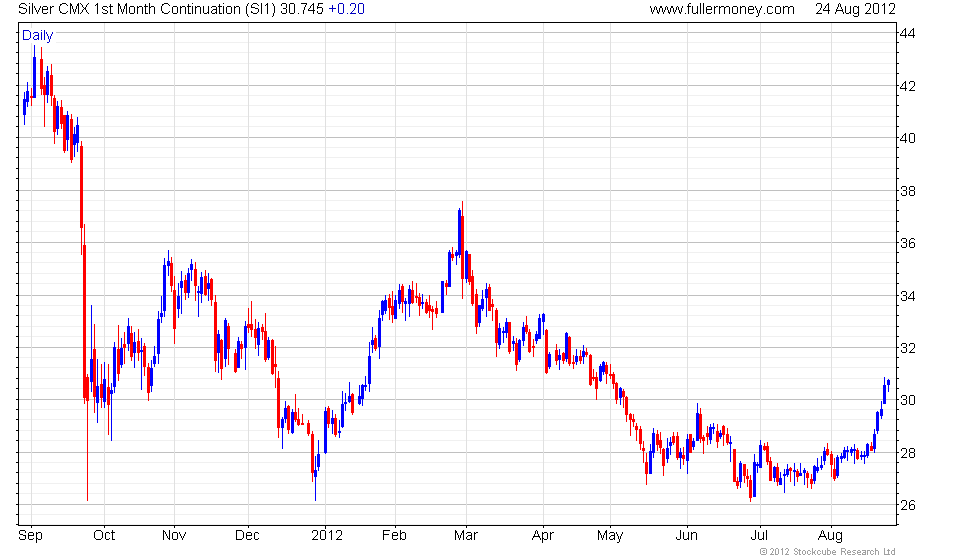Click the 'Dec' month axis label
The image size is (980, 560).
(x=247, y=535)
